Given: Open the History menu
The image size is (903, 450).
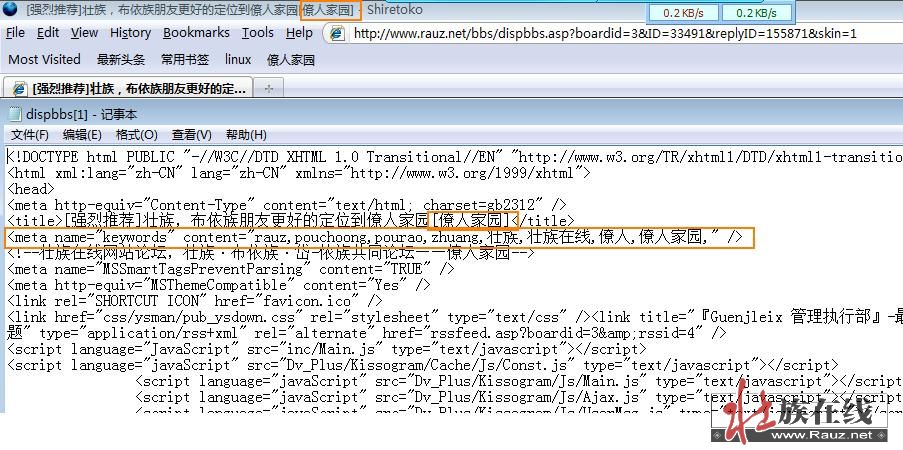Looking at the screenshot, I should click(x=130, y=33).
